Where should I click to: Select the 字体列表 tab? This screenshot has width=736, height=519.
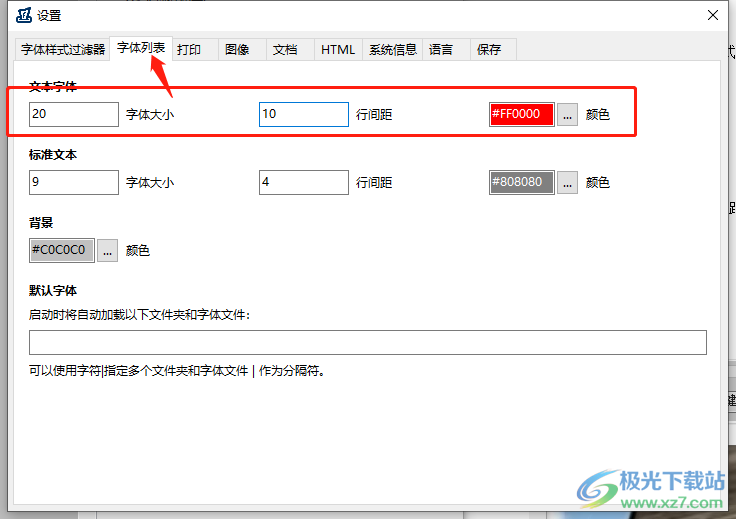point(141,48)
